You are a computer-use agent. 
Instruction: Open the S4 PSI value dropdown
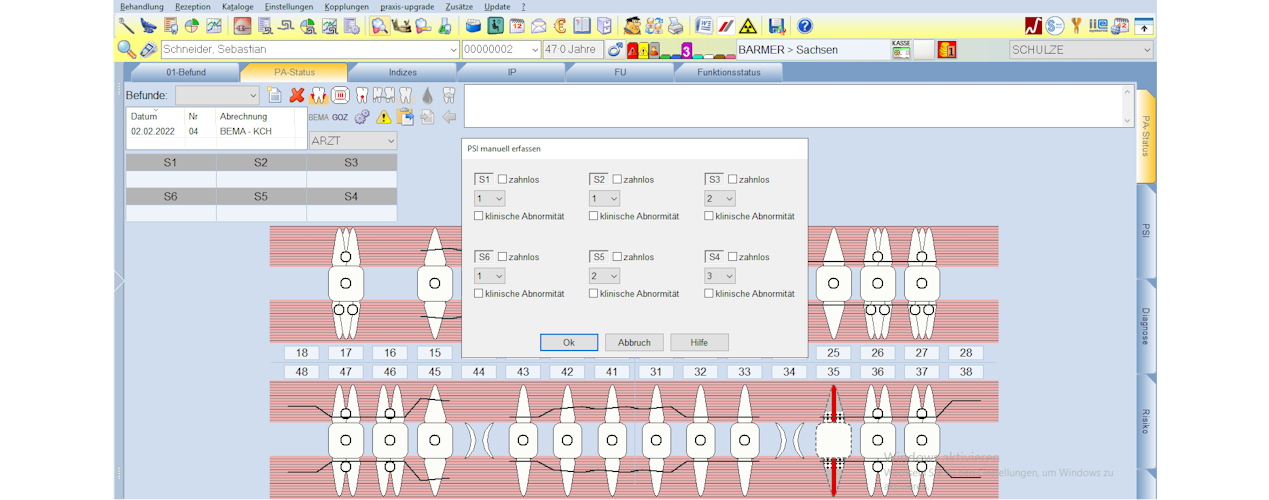[720, 276]
